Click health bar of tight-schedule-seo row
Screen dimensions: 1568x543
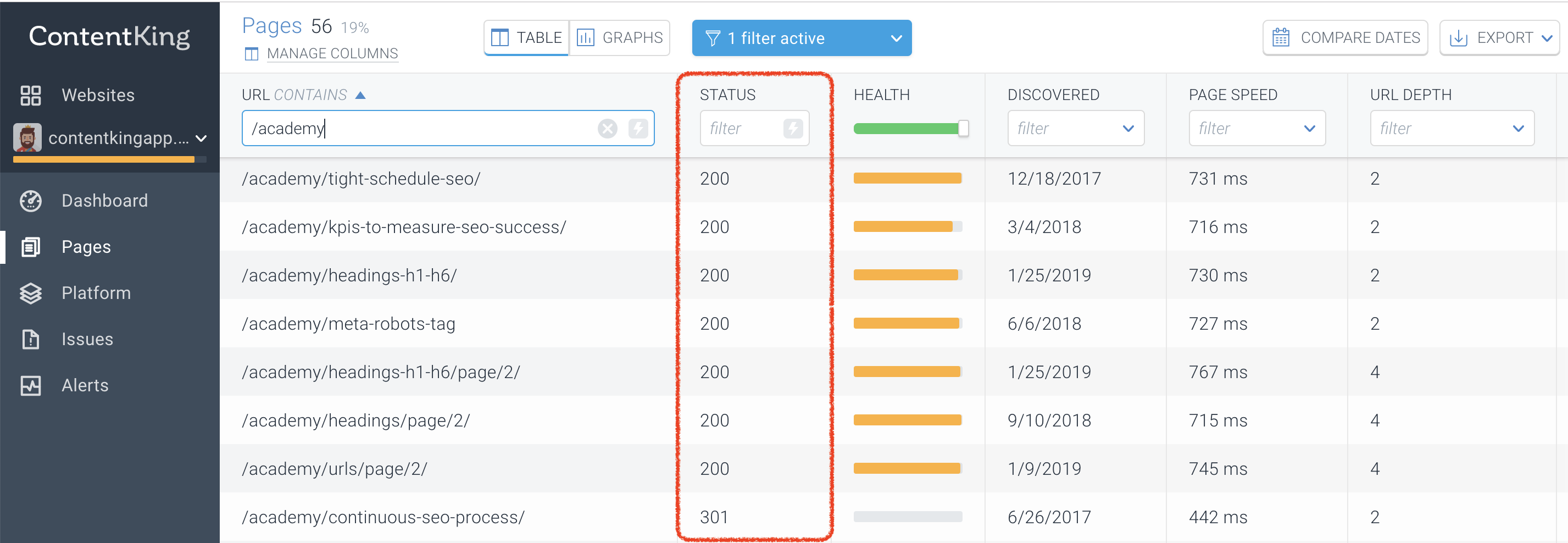pos(908,179)
